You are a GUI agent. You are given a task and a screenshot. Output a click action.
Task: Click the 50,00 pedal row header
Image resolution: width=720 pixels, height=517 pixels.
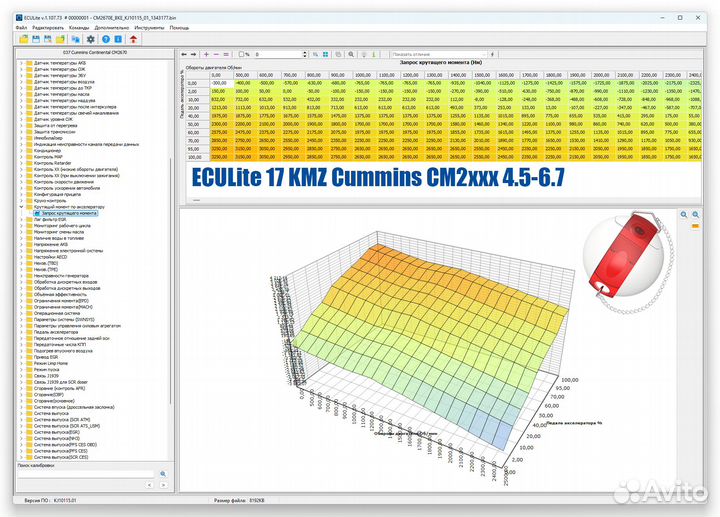tap(198, 124)
